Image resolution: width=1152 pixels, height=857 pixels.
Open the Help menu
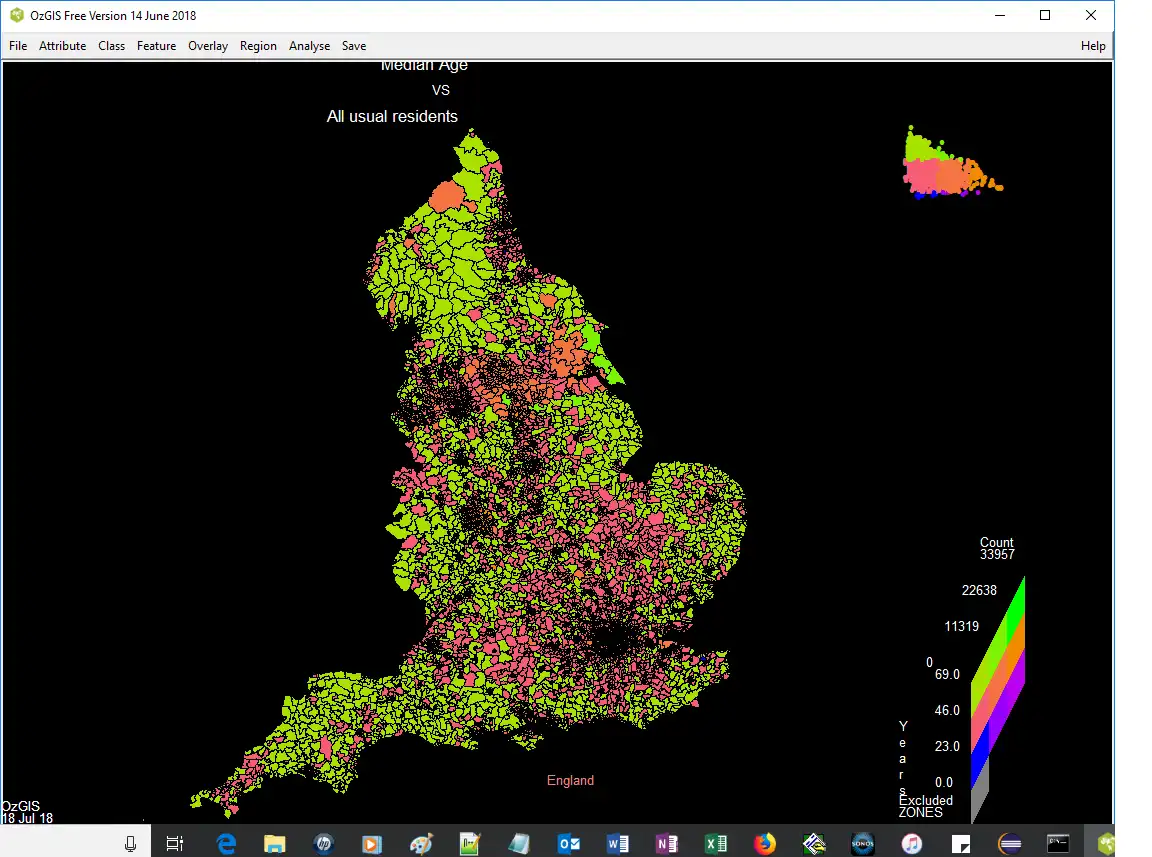(1093, 46)
